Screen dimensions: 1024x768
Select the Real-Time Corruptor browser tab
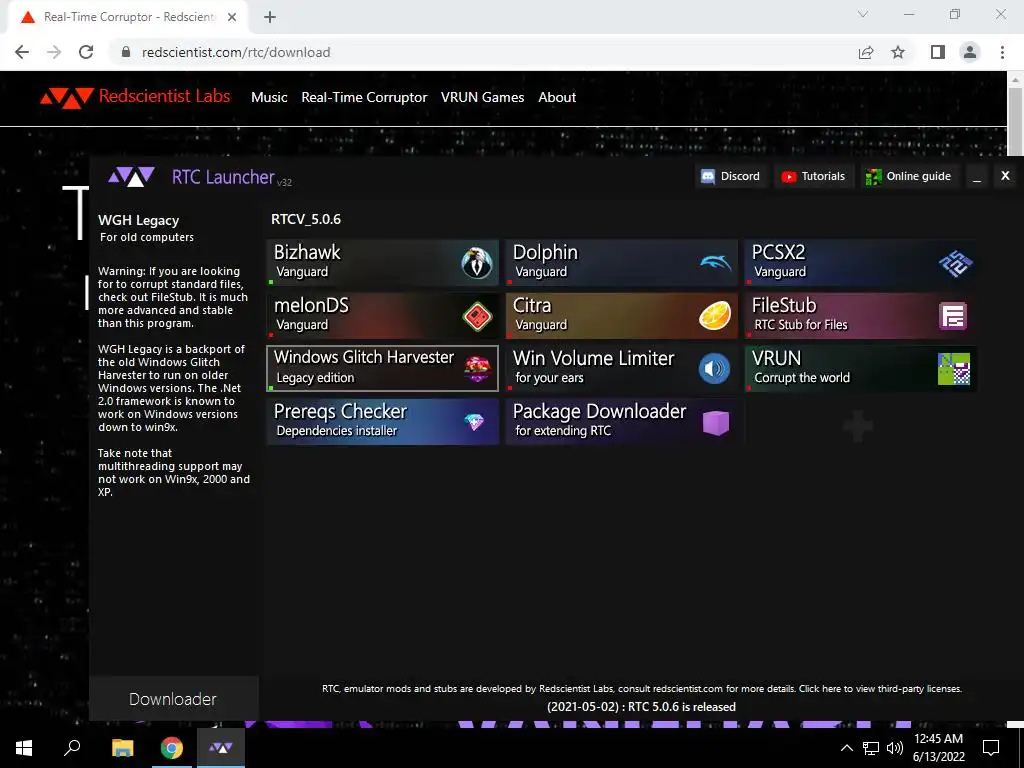click(x=127, y=17)
